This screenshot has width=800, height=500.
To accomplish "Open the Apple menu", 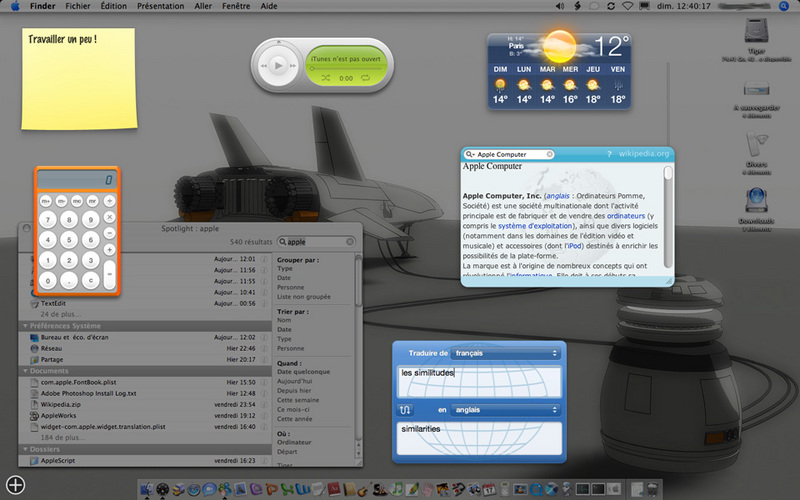I will (x=15, y=6).
